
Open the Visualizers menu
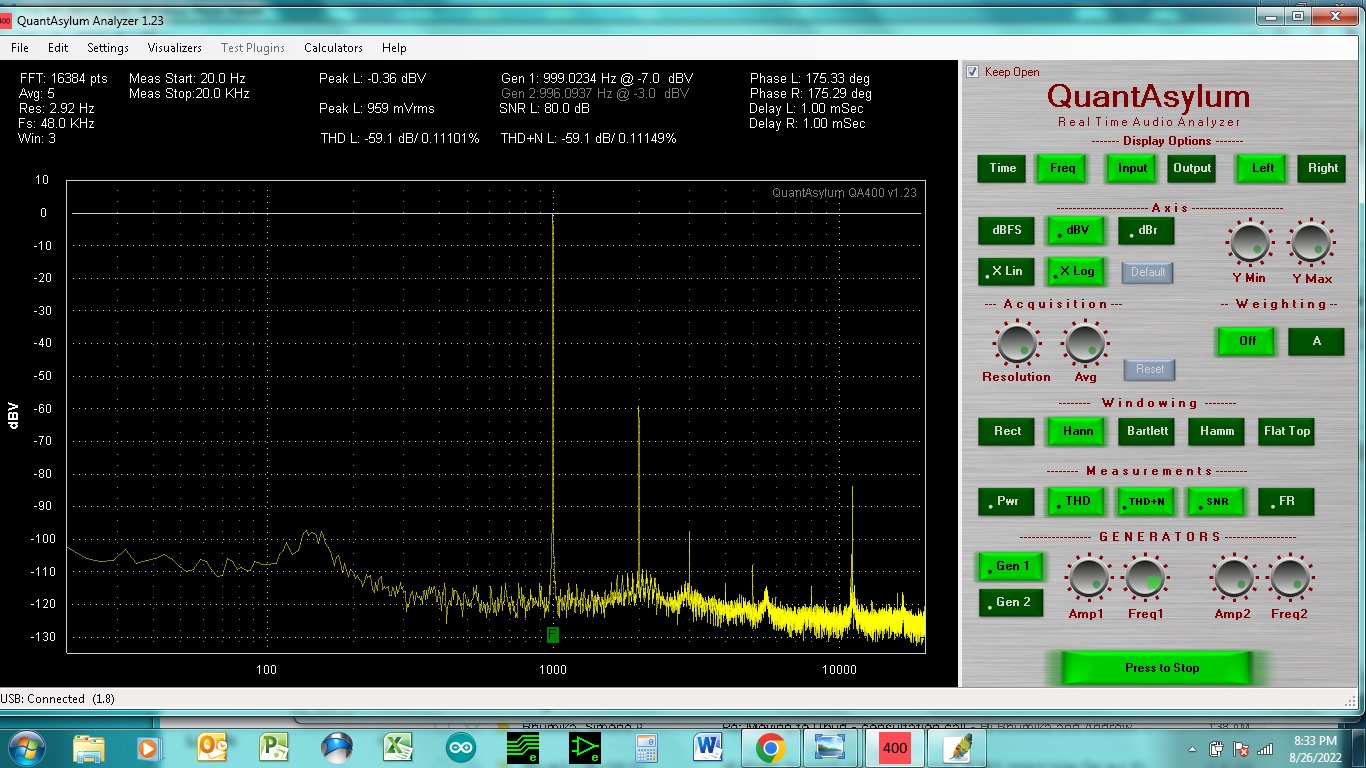click(x=174, y=47)
